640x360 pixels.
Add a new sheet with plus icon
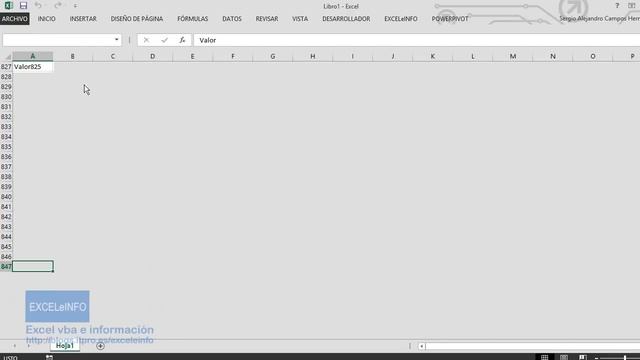[100, 346]
